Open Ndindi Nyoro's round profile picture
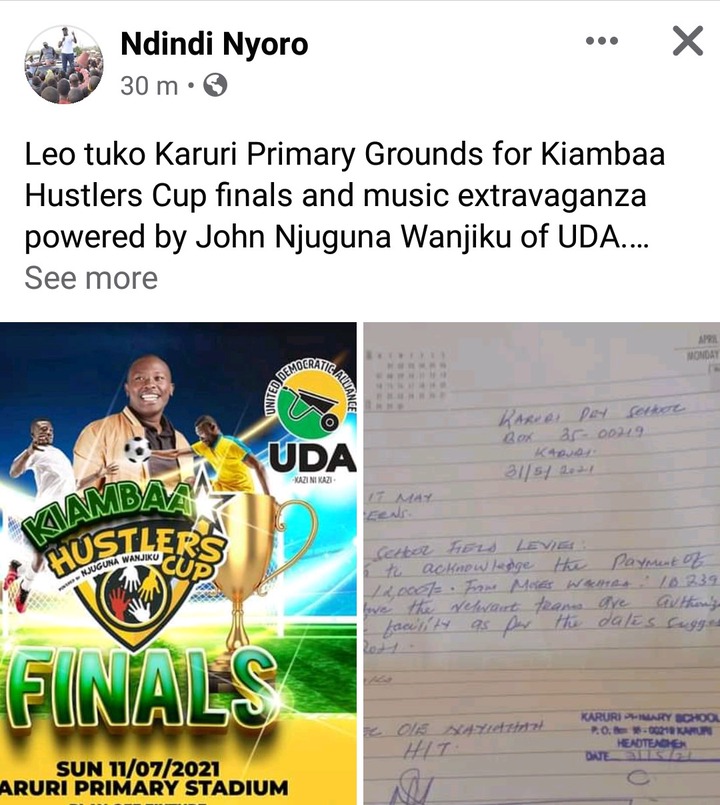The width and height of the screenshot is (720, 805). (x=64, y=64)
